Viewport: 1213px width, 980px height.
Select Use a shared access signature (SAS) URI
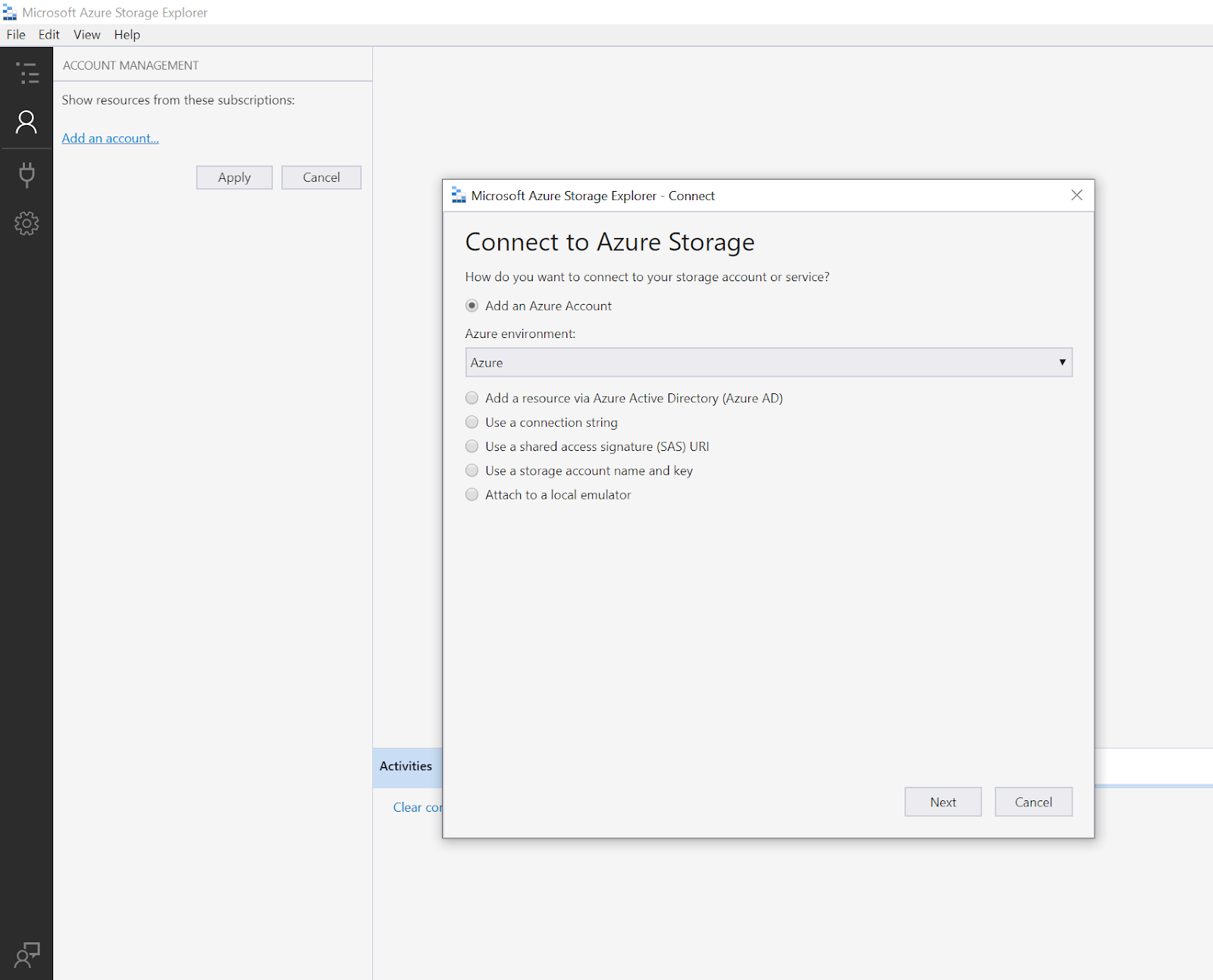coord(472,446)
